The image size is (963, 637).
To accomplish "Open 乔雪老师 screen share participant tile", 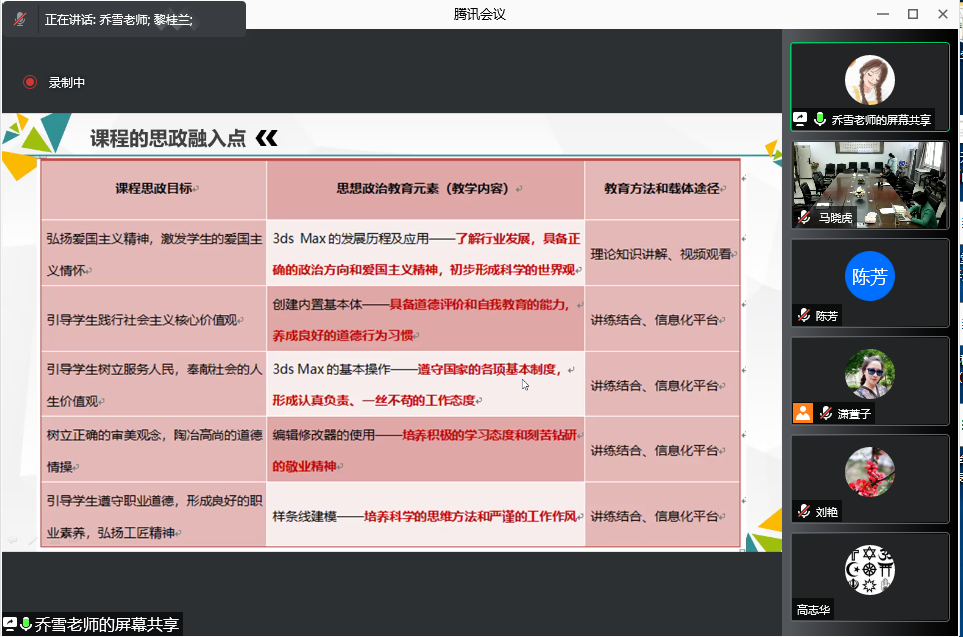I will pyautogui.click(x=870, y=87).
